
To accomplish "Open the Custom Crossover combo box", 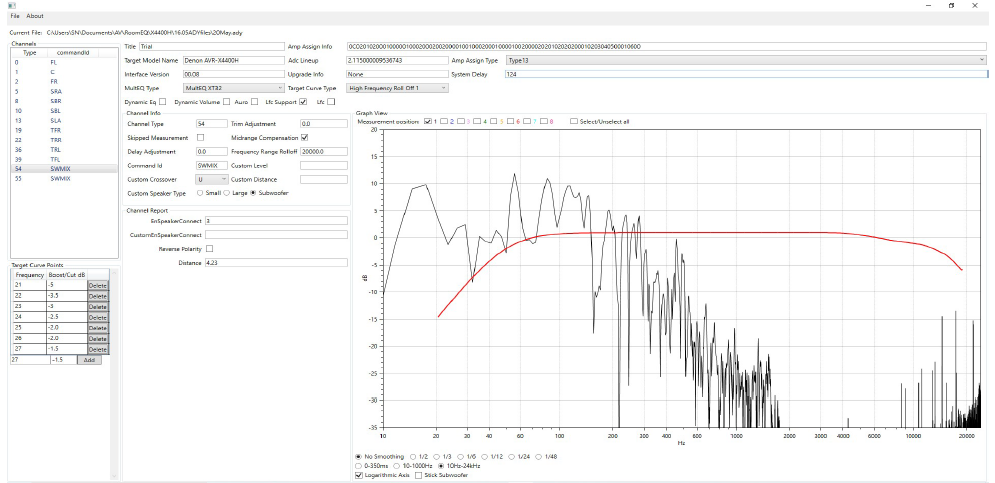I will (213, 178).
